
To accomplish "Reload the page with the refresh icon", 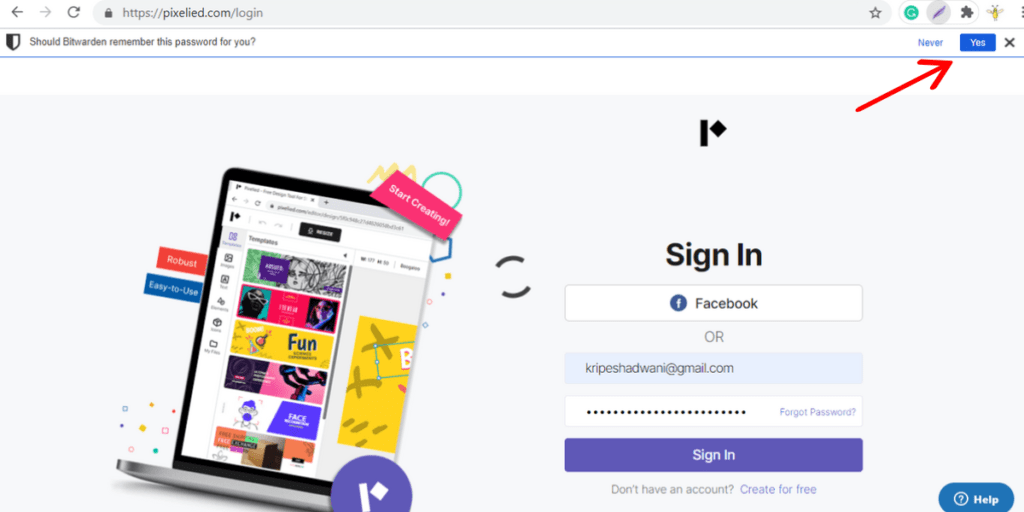I will click(x=74, y=12).
